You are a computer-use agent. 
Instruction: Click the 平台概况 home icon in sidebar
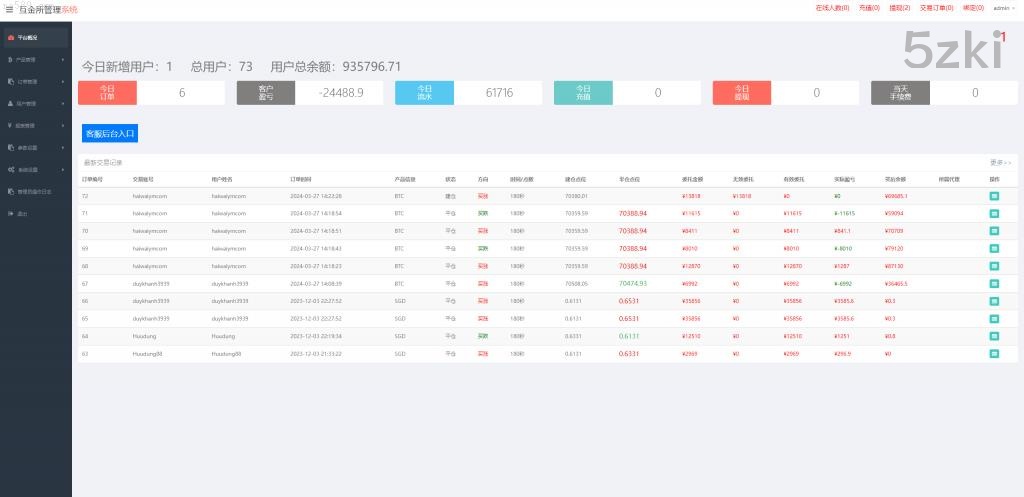point(11,37)
